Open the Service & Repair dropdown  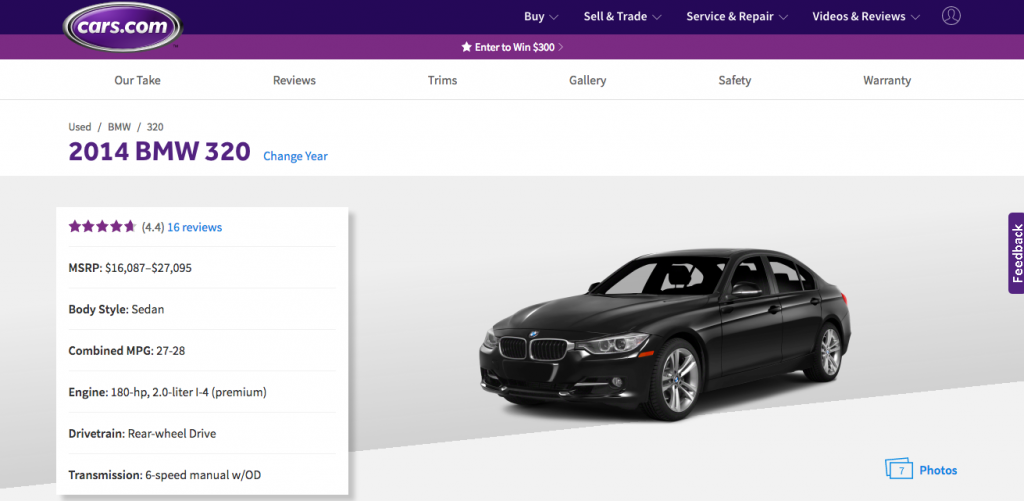[737, 17]
